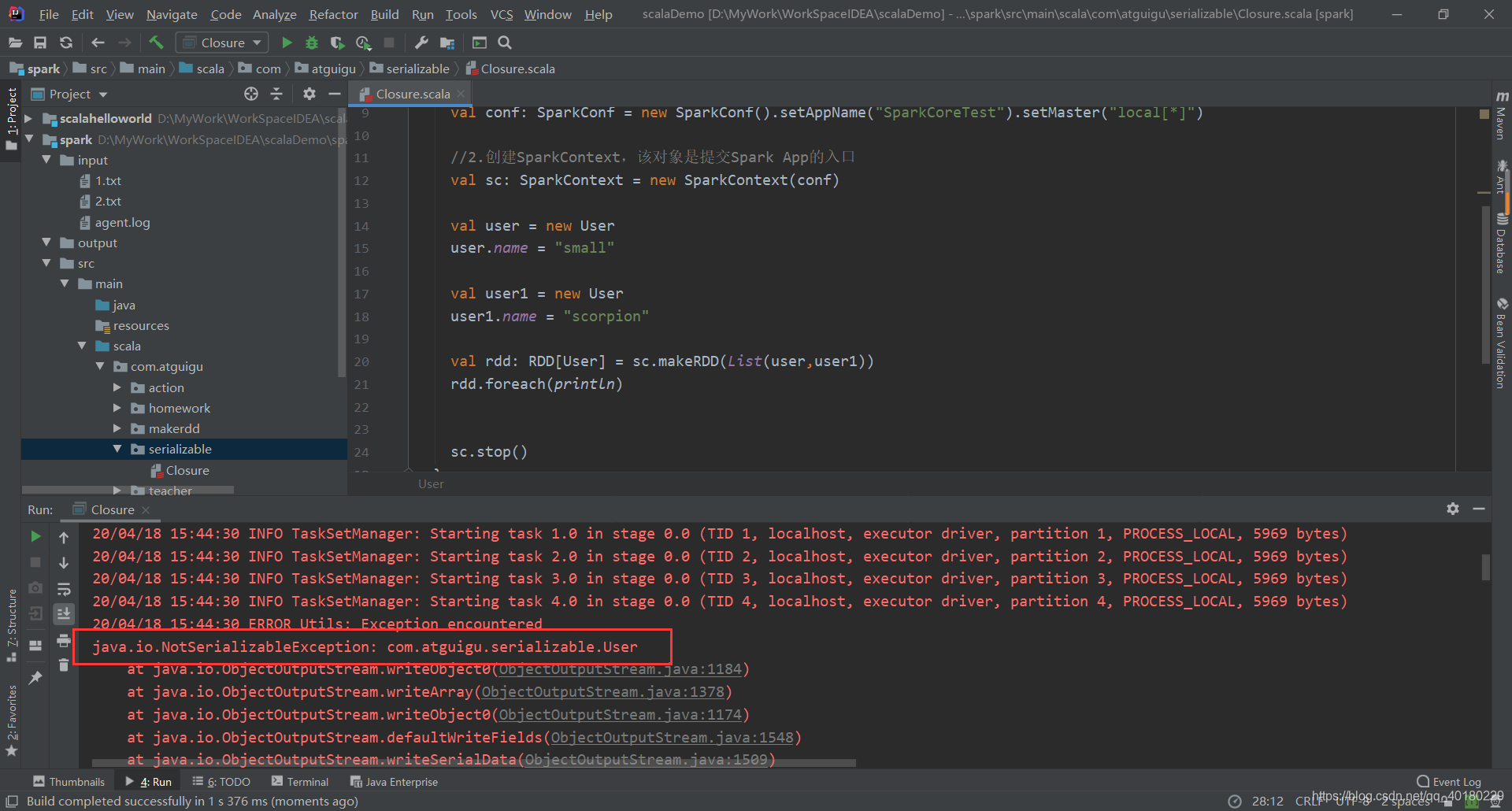
Task: Open the Event Log
Action: pos(1449,782)
